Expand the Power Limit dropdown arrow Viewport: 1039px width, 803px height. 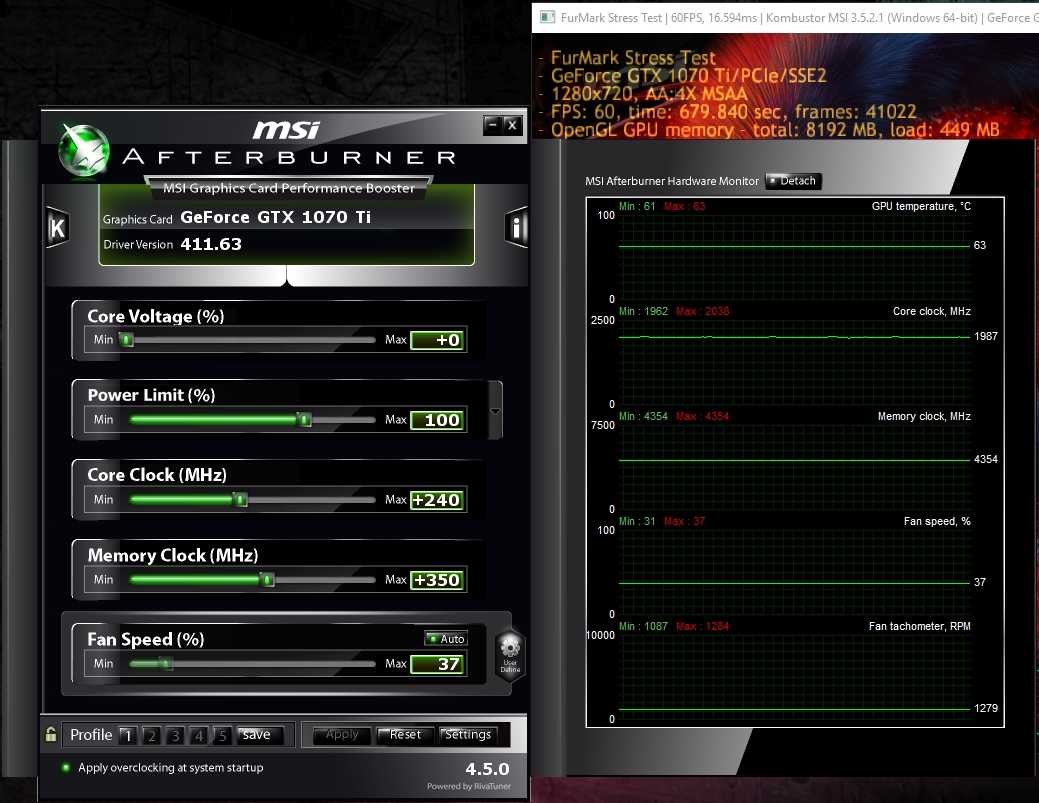click(495, 411)
